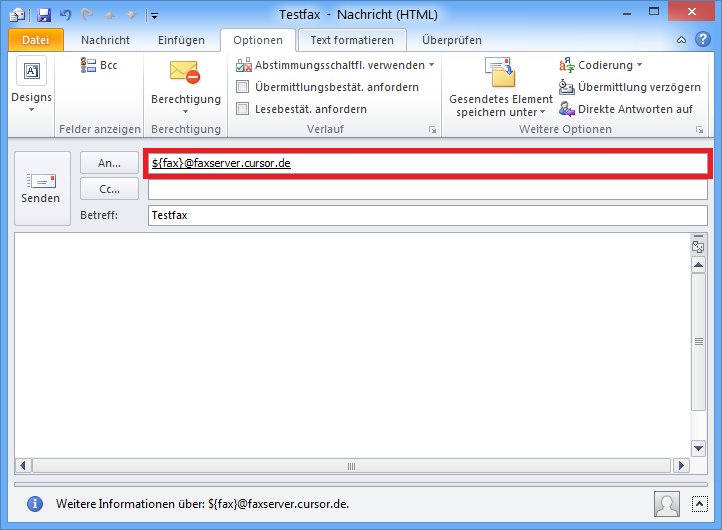722x530 pixels.
Task: Expand the Berechtigung dropdown arrow
Action: (x=185, y=111)
